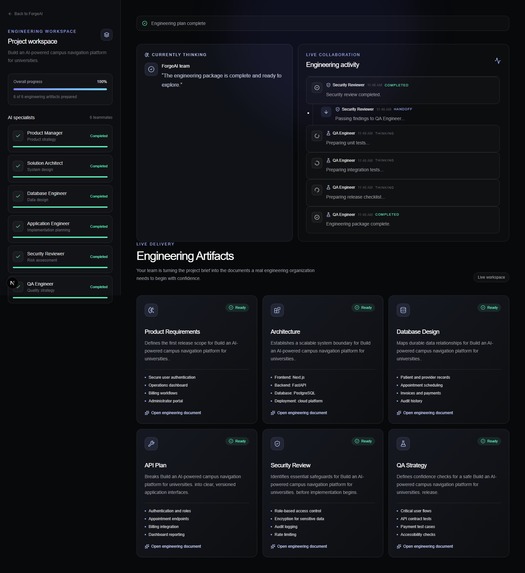Screen dimensions: 525x573
Task: Click Ready badge on QA Strategy card
Action: tap(489, 441)
